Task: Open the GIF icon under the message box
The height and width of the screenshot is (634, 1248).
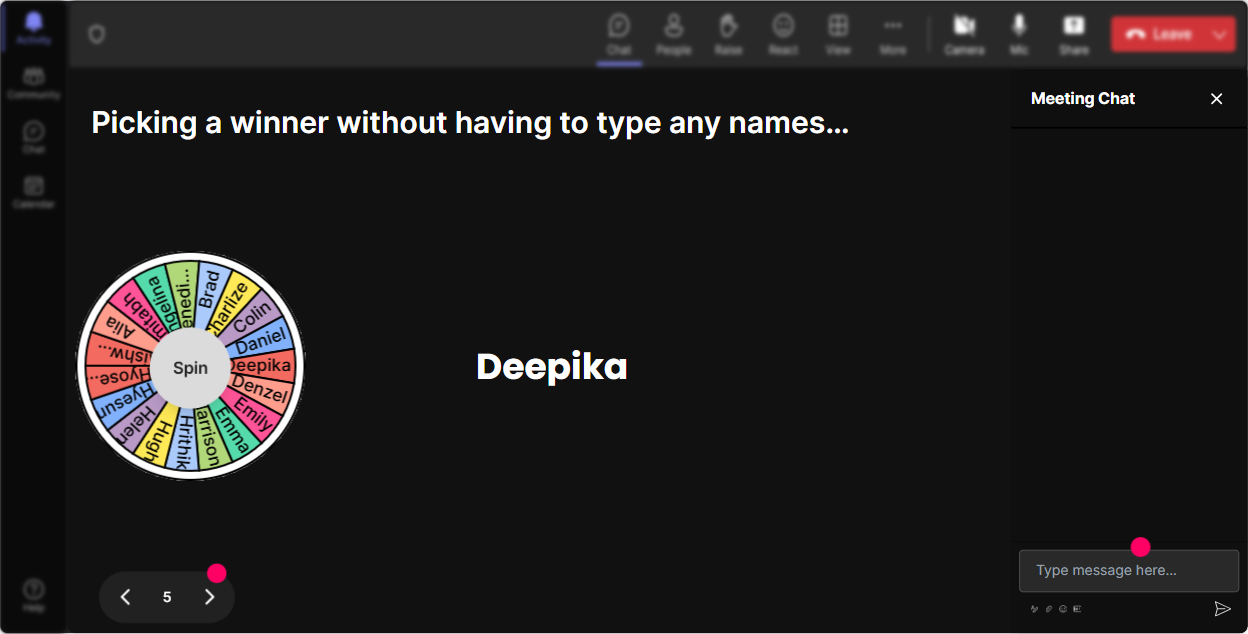Action: point(1077,609)
